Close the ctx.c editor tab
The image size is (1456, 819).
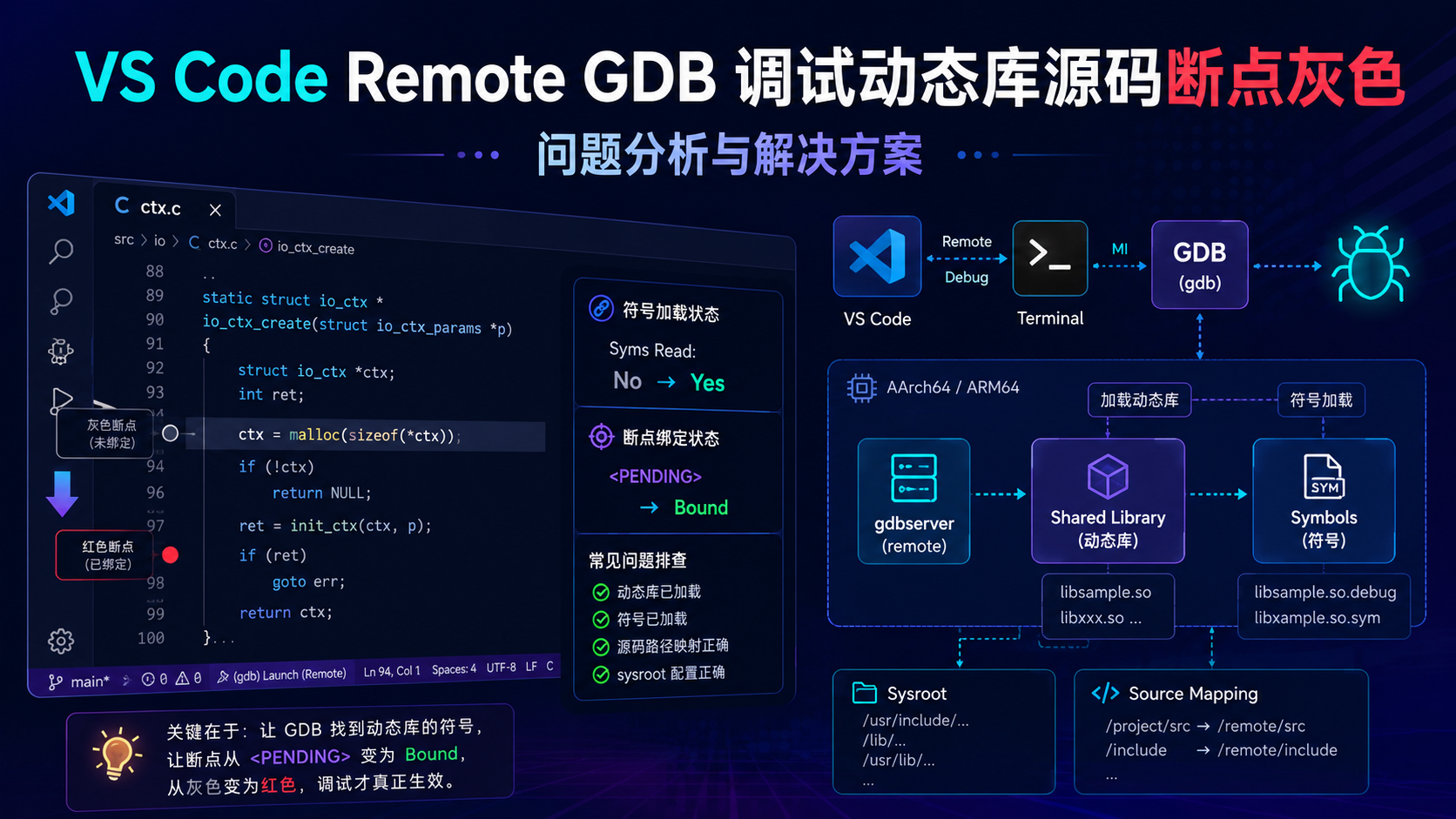(215, 210)
